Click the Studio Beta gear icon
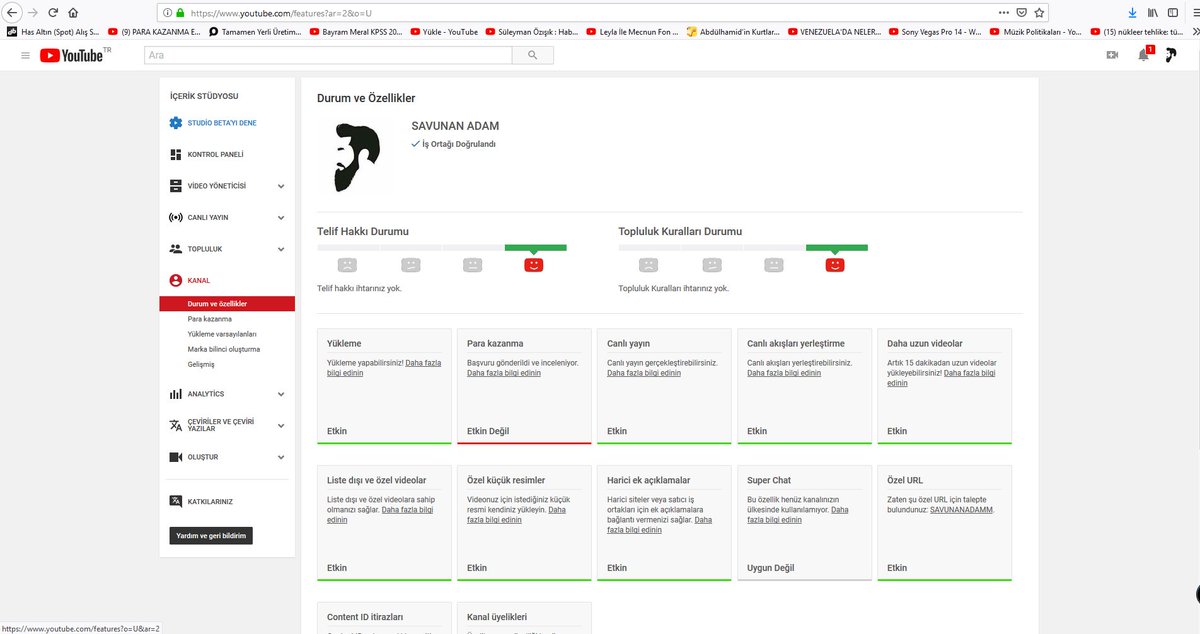The image size is (1200, 634). click(176, 123)
